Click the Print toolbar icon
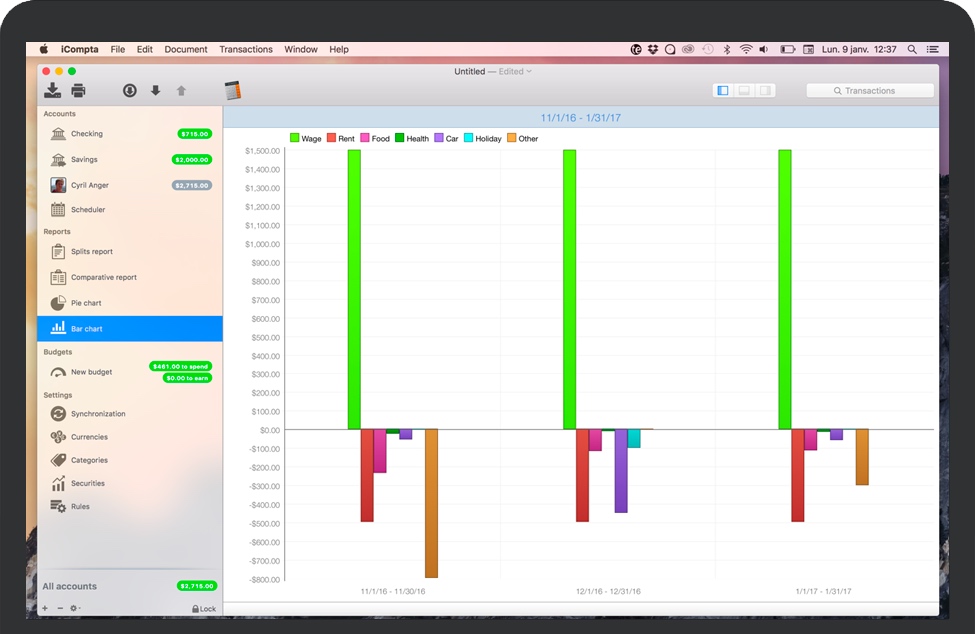 pos(78,91)
